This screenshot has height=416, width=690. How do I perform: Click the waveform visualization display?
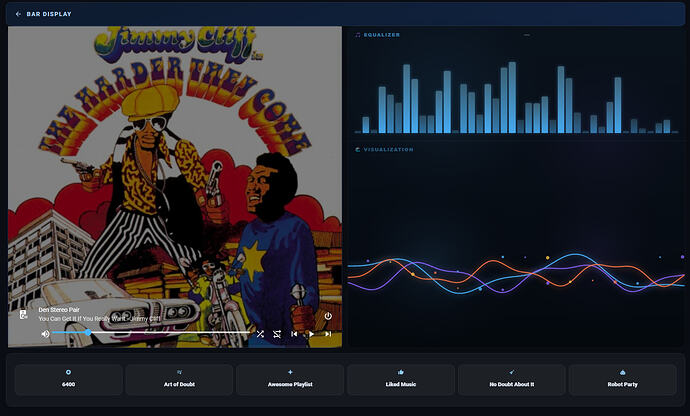coord(516,273)
